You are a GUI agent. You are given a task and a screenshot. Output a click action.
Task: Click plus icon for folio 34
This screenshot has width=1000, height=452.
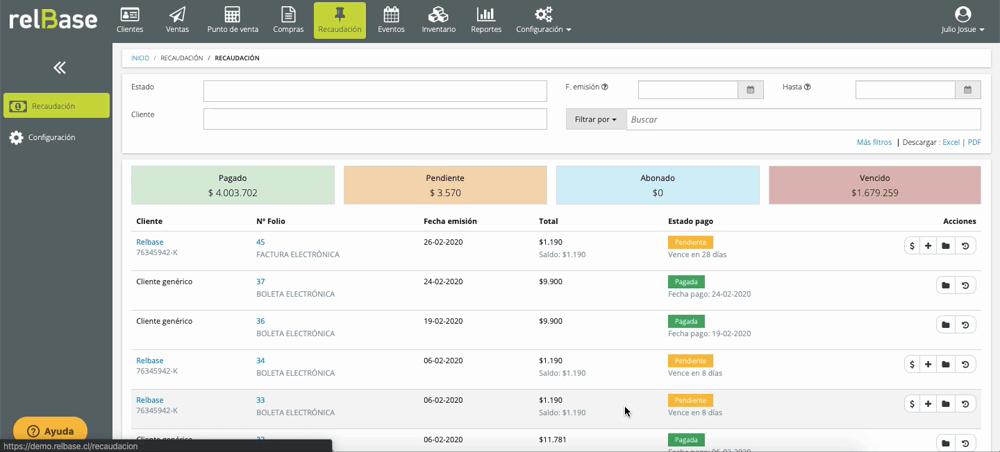(x=929, y=365)
